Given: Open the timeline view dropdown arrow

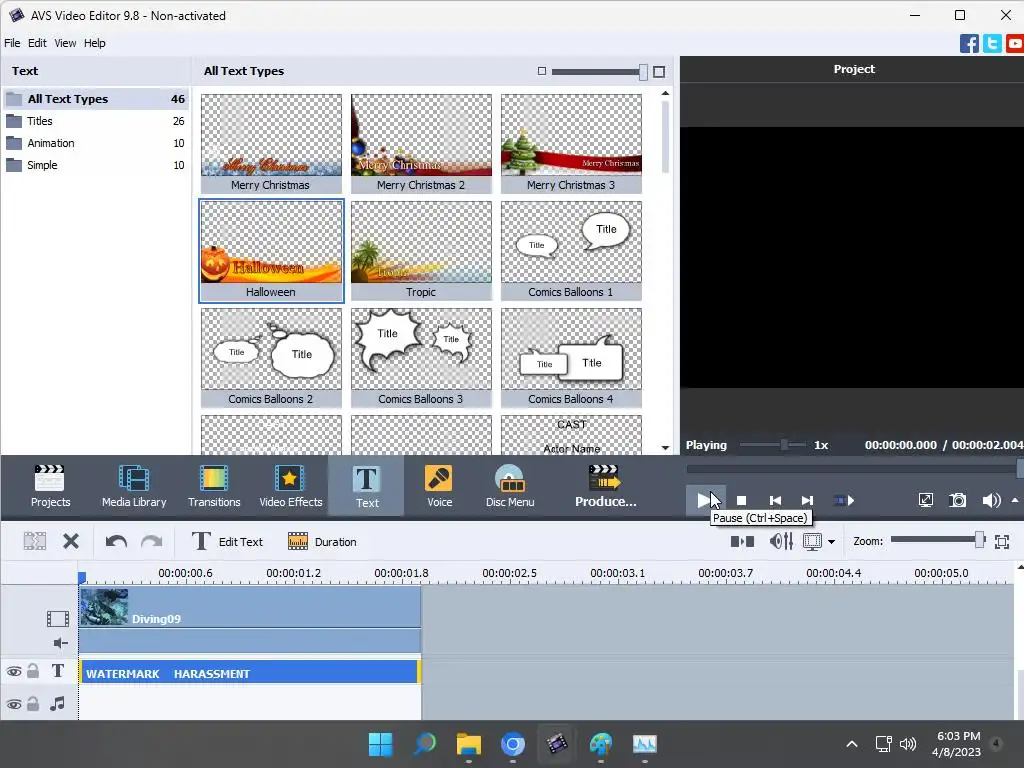Looking at the screenshot, I should pos(831,542).
